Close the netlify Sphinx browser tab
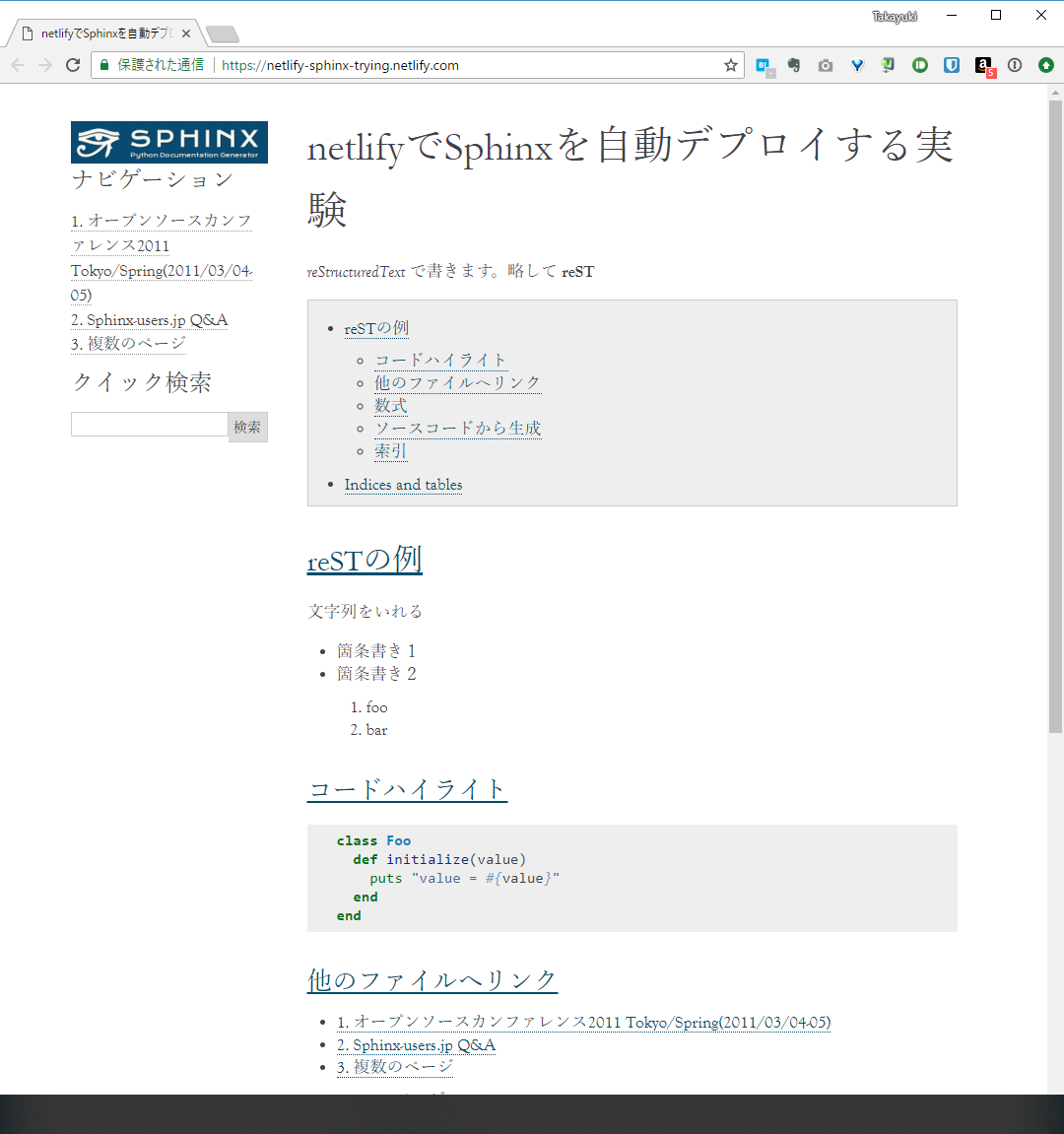Image resolution: width=1064 pixels, height=1134 pixels. (186, 33)
